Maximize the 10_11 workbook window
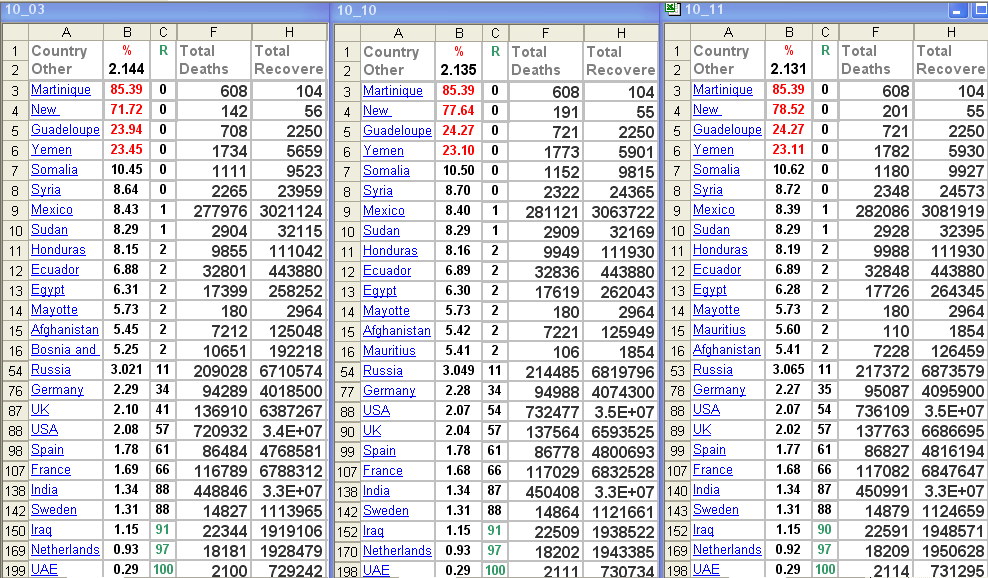 [x=977, y=10]
